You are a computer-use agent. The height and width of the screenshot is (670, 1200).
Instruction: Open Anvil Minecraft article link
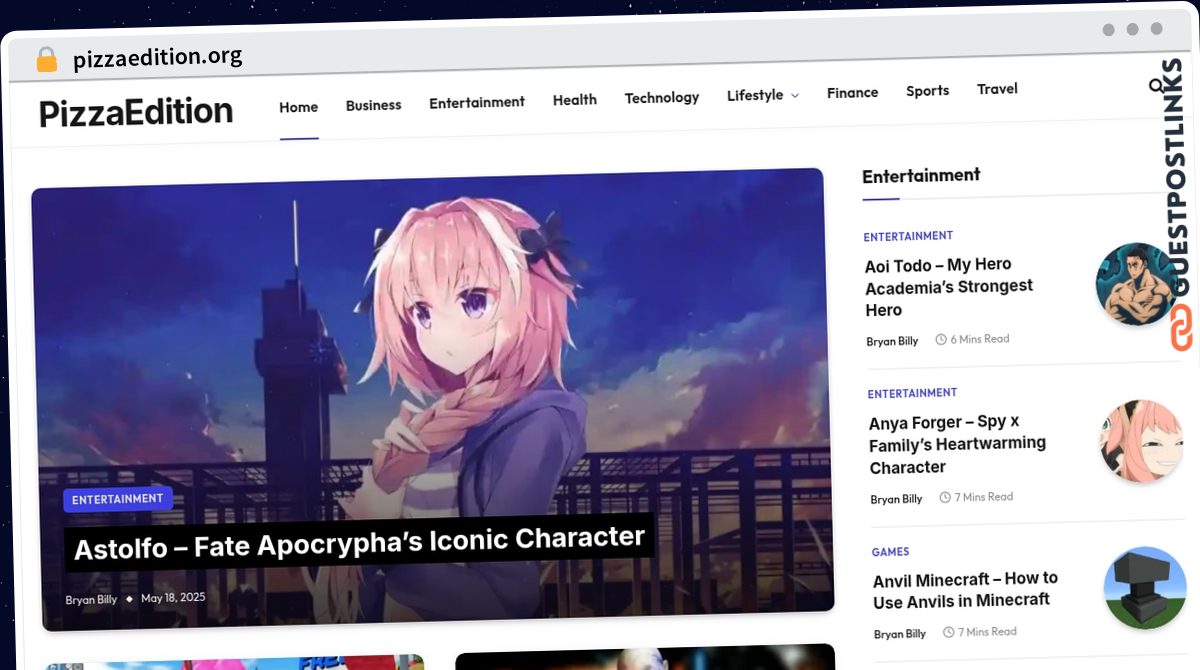pos(965,590)
